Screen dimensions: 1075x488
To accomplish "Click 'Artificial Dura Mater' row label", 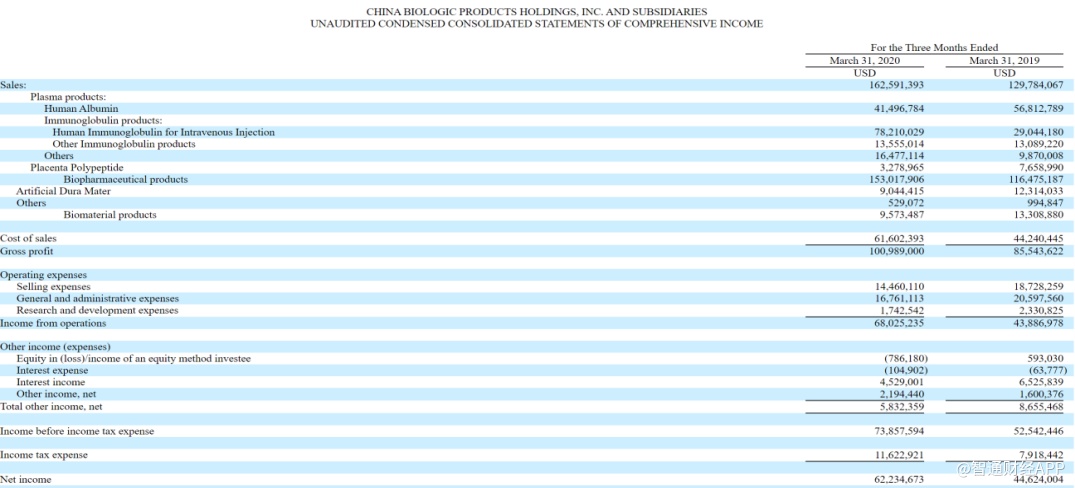I will [63, 191].
